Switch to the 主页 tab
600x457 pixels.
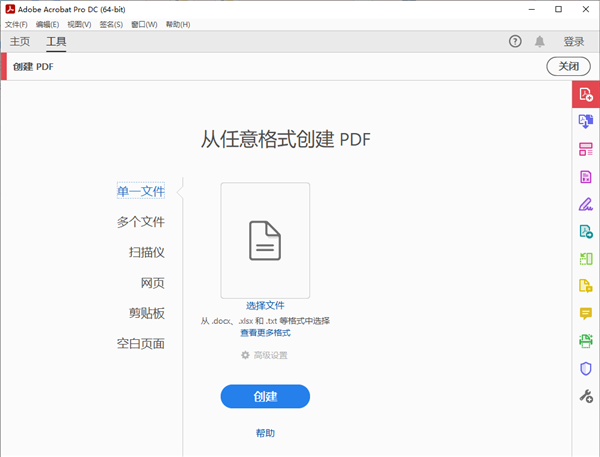pyautogui.click(x=20, y=41)
